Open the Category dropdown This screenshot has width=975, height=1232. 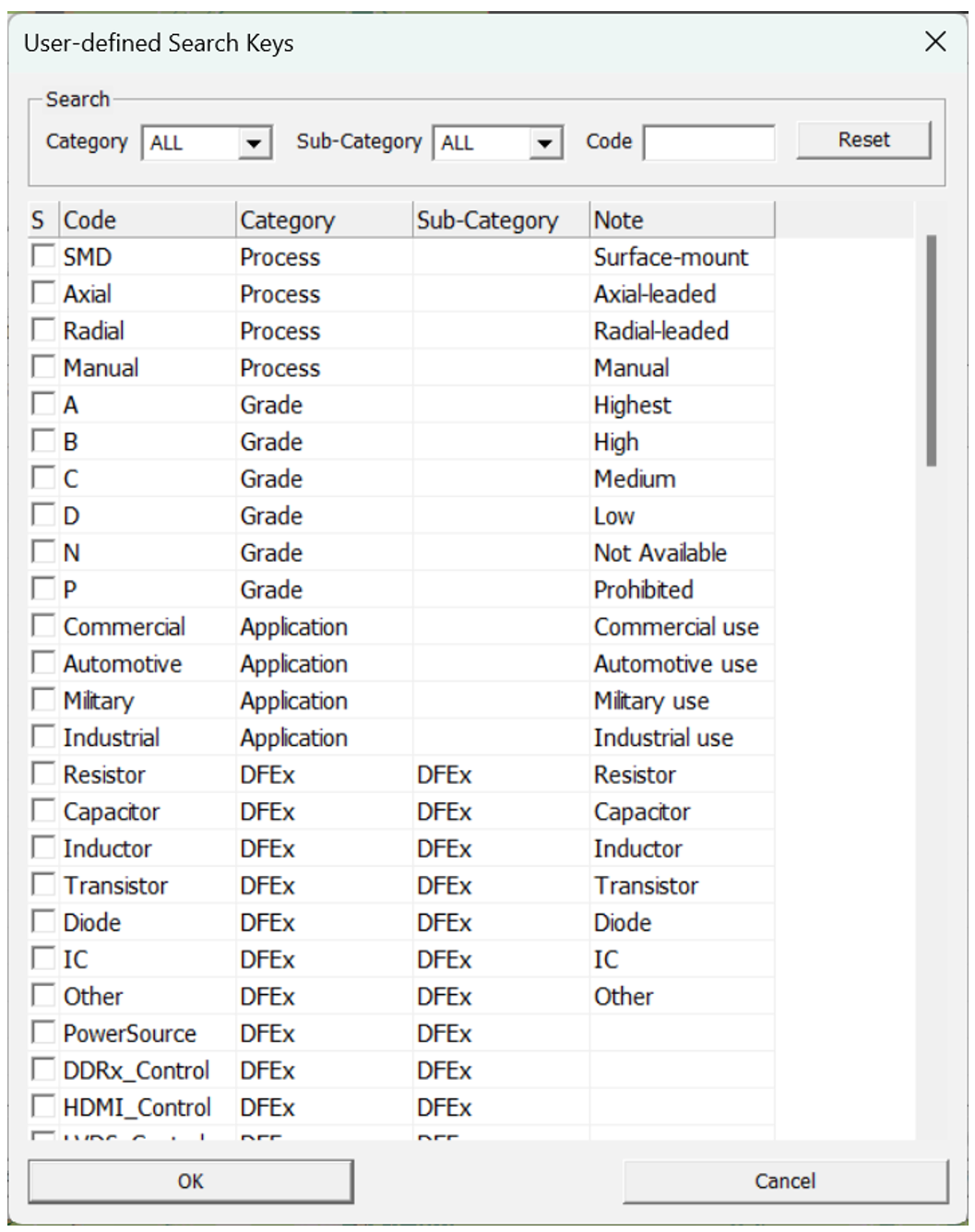click(x=206, y=143)
